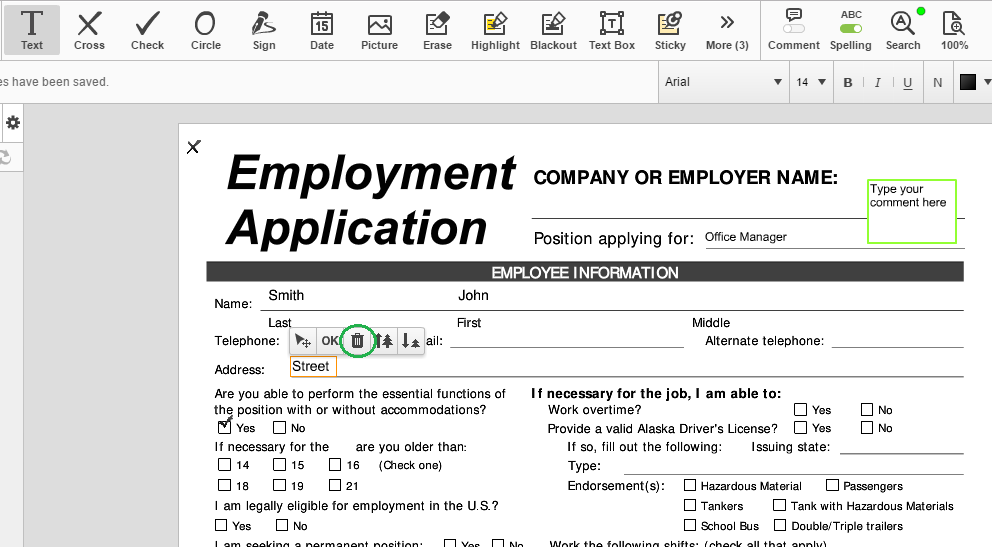Select the Erase tool
This screenshot has width=992, height=547.
coord(437,30)
